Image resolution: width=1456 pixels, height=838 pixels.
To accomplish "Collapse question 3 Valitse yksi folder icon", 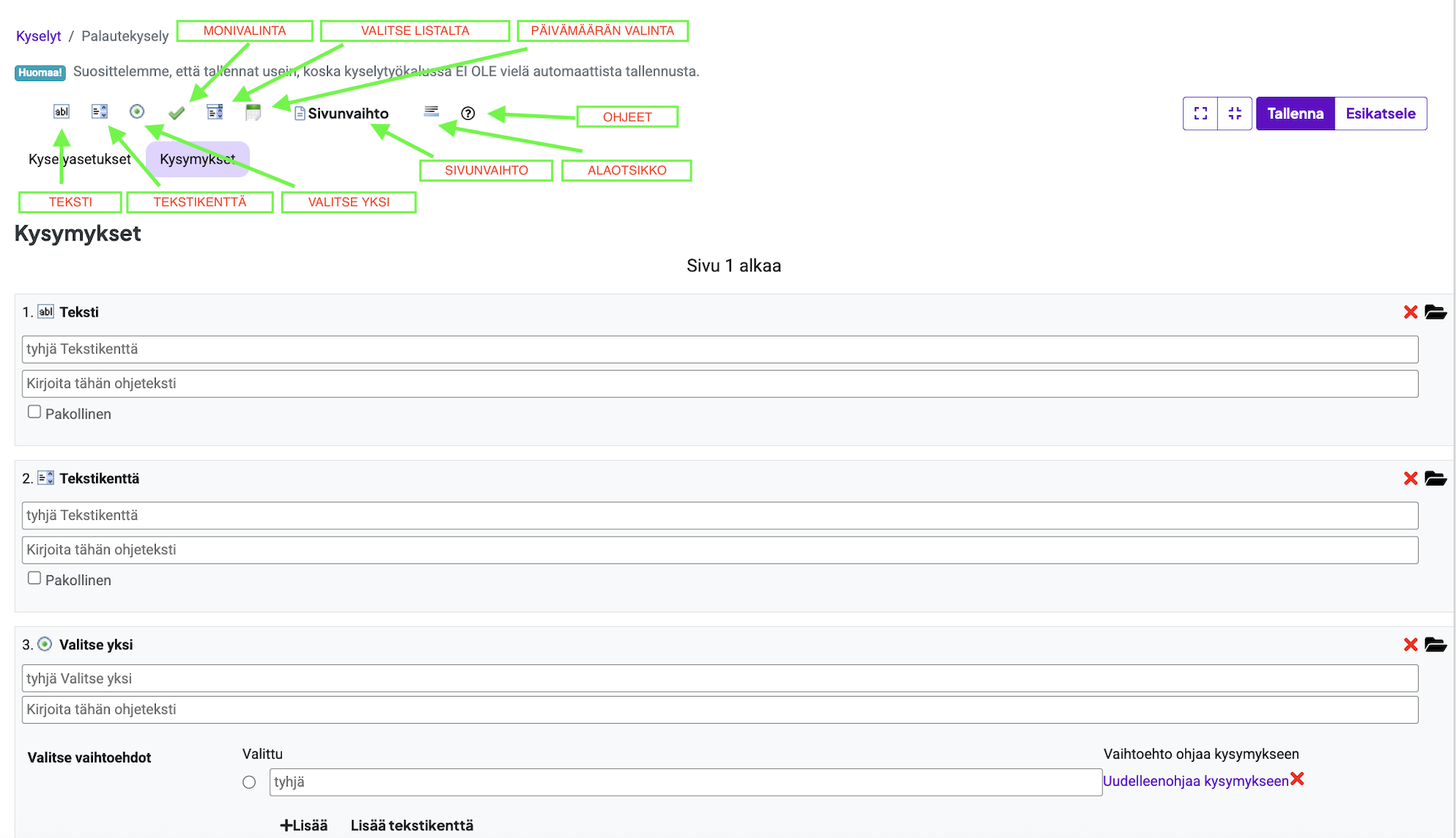I will pos(1435,645).
